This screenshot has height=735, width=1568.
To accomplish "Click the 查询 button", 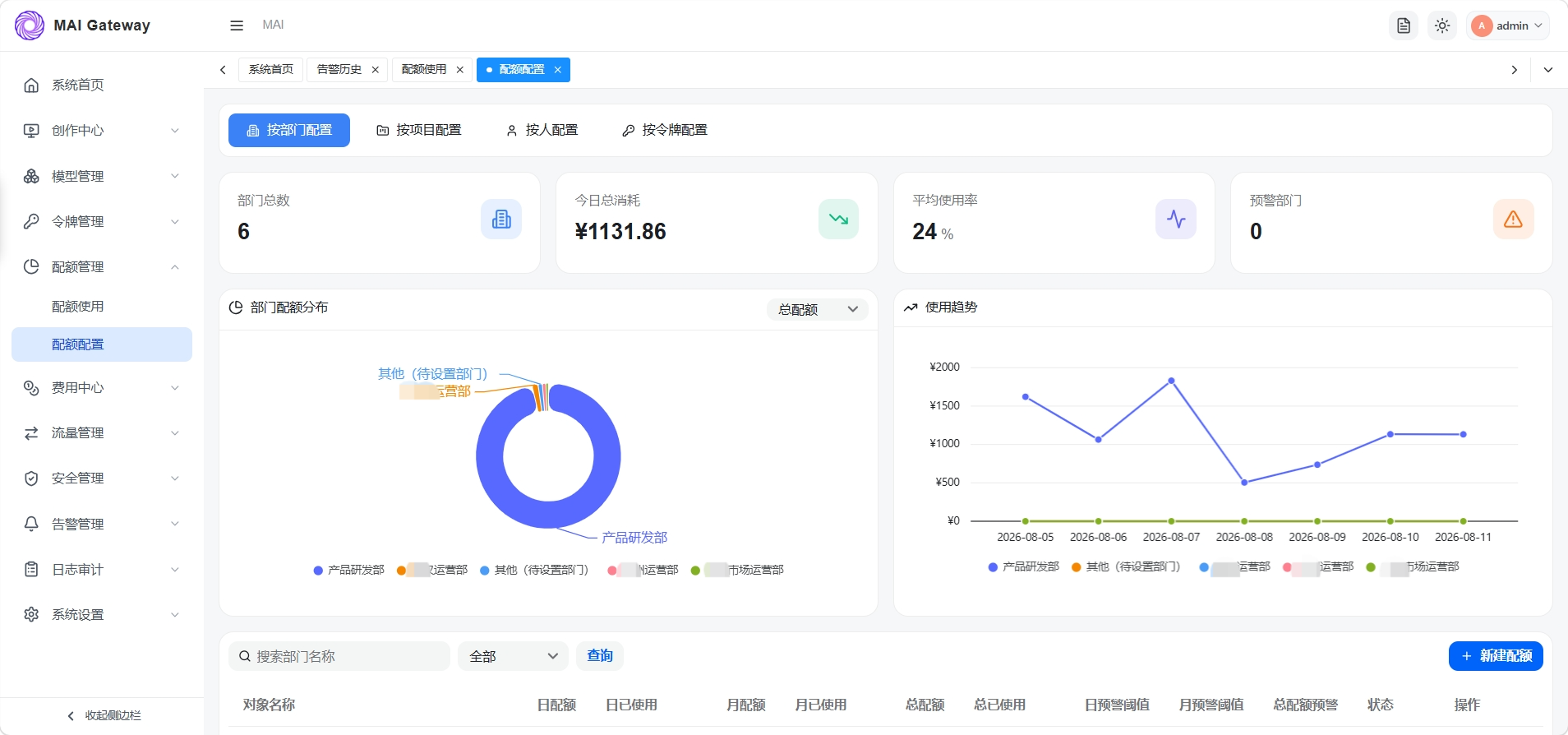I will click(x=600, y=656).
